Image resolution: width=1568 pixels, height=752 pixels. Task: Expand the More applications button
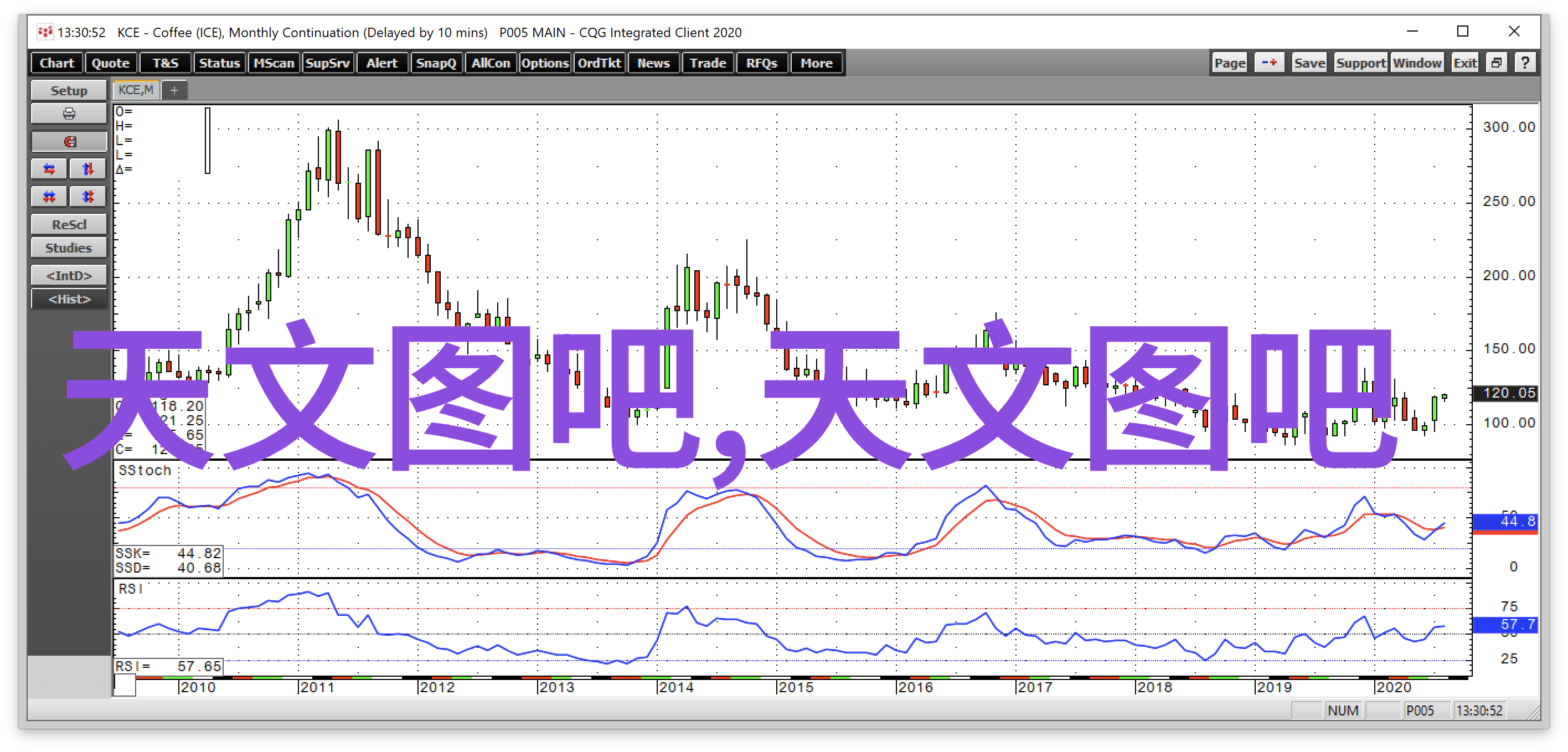pyautogui.click(x=816, y=63)
